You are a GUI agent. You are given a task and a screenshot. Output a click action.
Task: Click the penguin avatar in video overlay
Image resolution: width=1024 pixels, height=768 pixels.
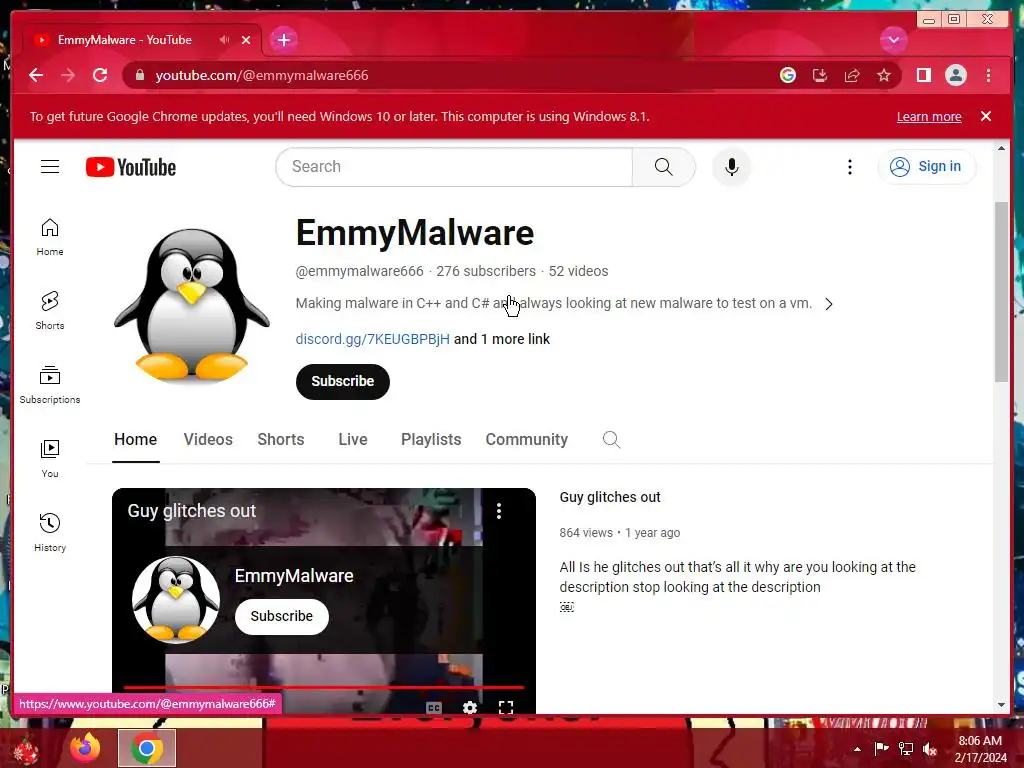(x=176, y=600)
